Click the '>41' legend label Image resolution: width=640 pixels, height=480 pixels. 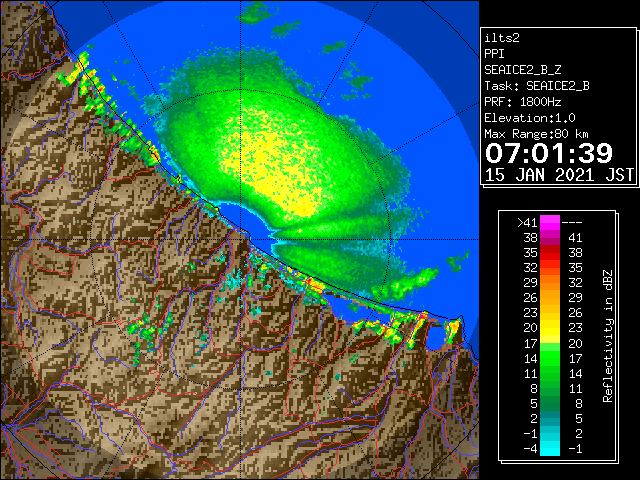click(527, 223)
